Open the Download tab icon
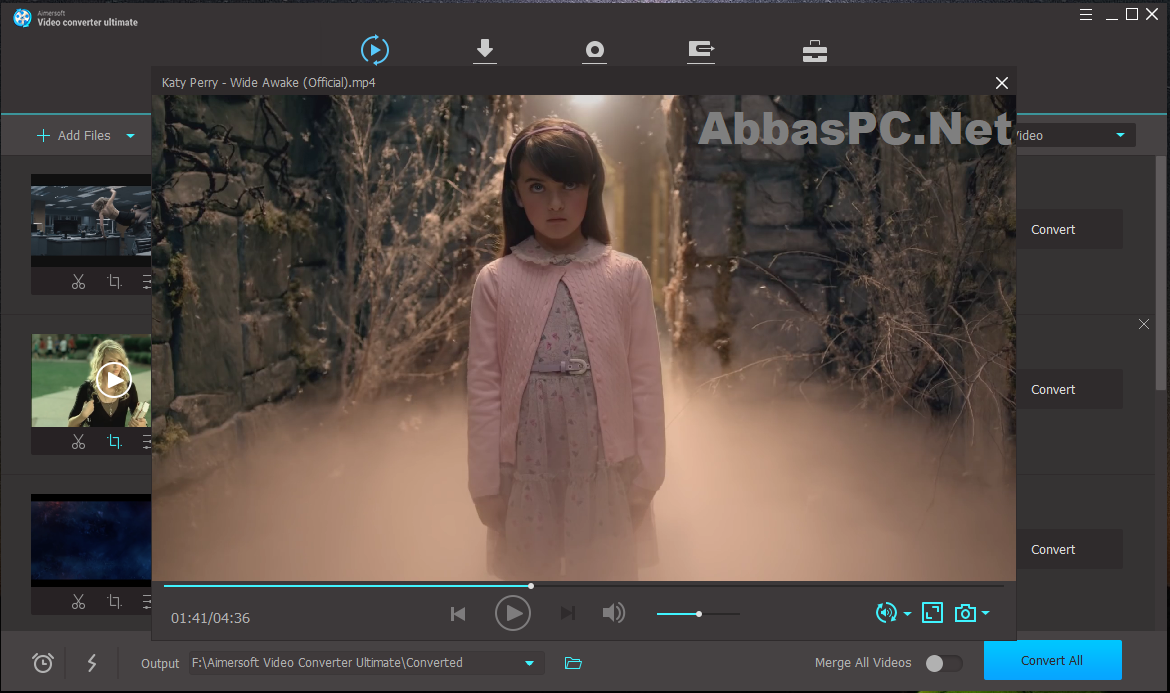This screenshot has height=693, width=1170. point(484,50)
